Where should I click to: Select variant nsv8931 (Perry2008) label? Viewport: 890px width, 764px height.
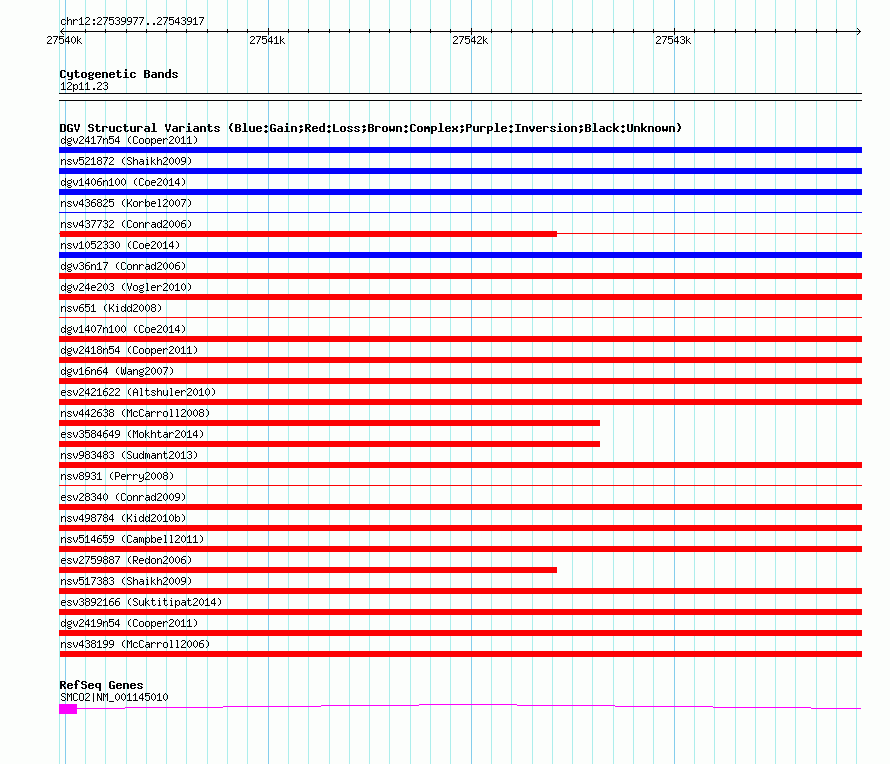[x=117, y=476]
